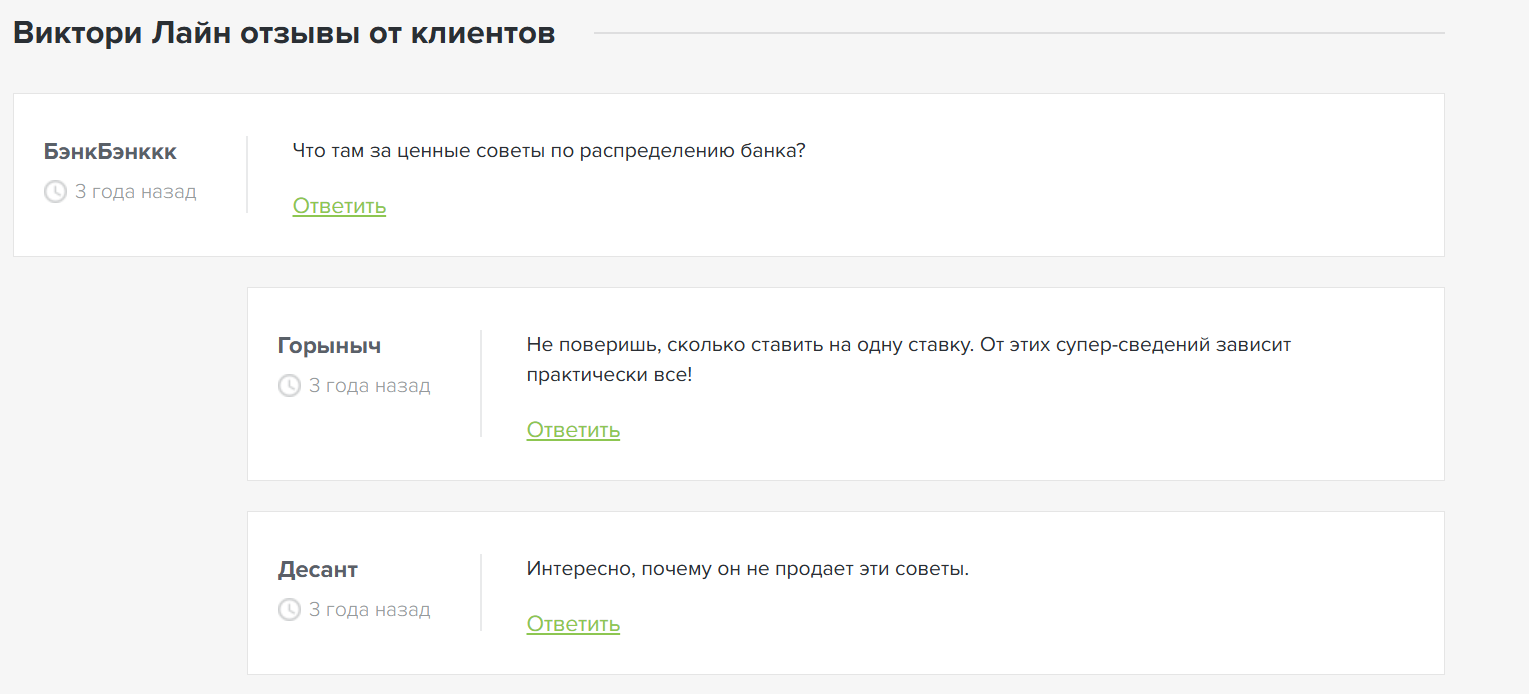Click the reviewer name Десант
The height and width of the screenshot is (694, 1529).
(x=316, y=569)
